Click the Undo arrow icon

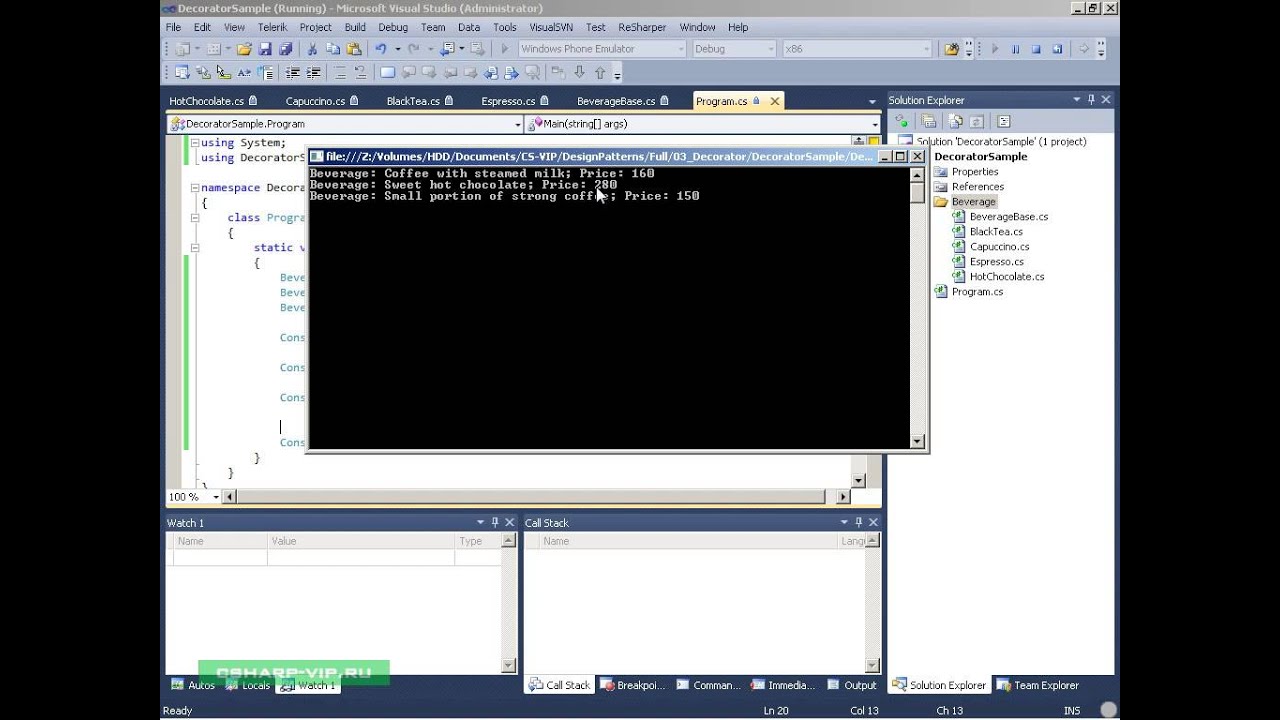coord(381,48)
